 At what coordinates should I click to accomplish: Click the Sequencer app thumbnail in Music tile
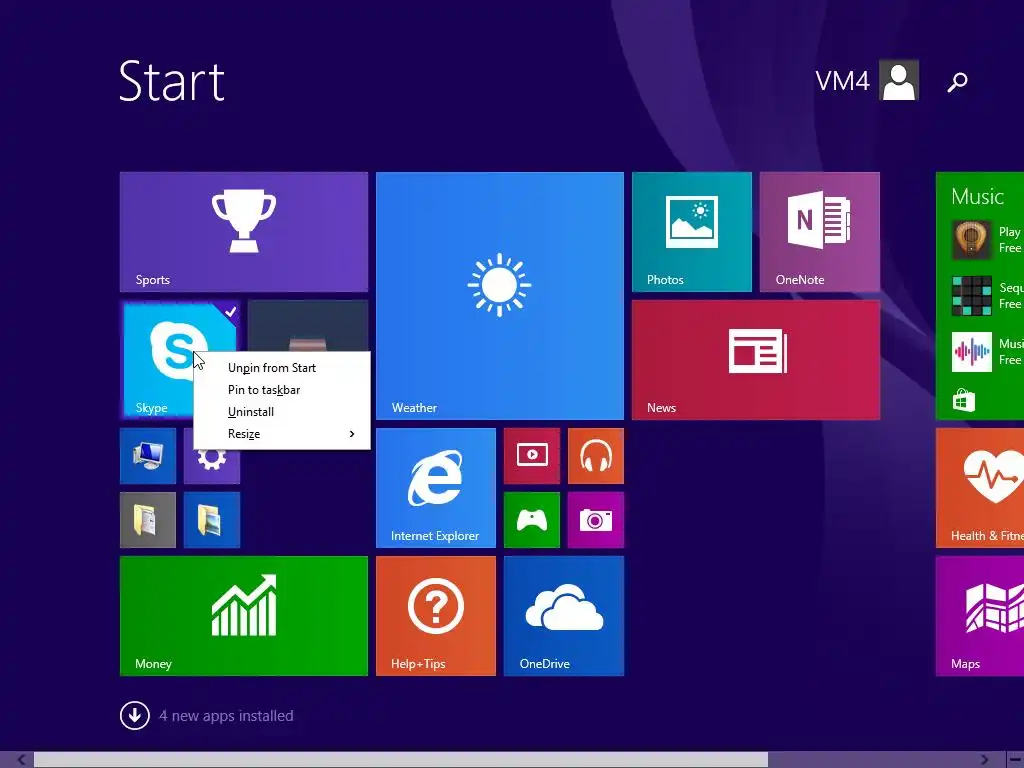click(x=971, y=296)
